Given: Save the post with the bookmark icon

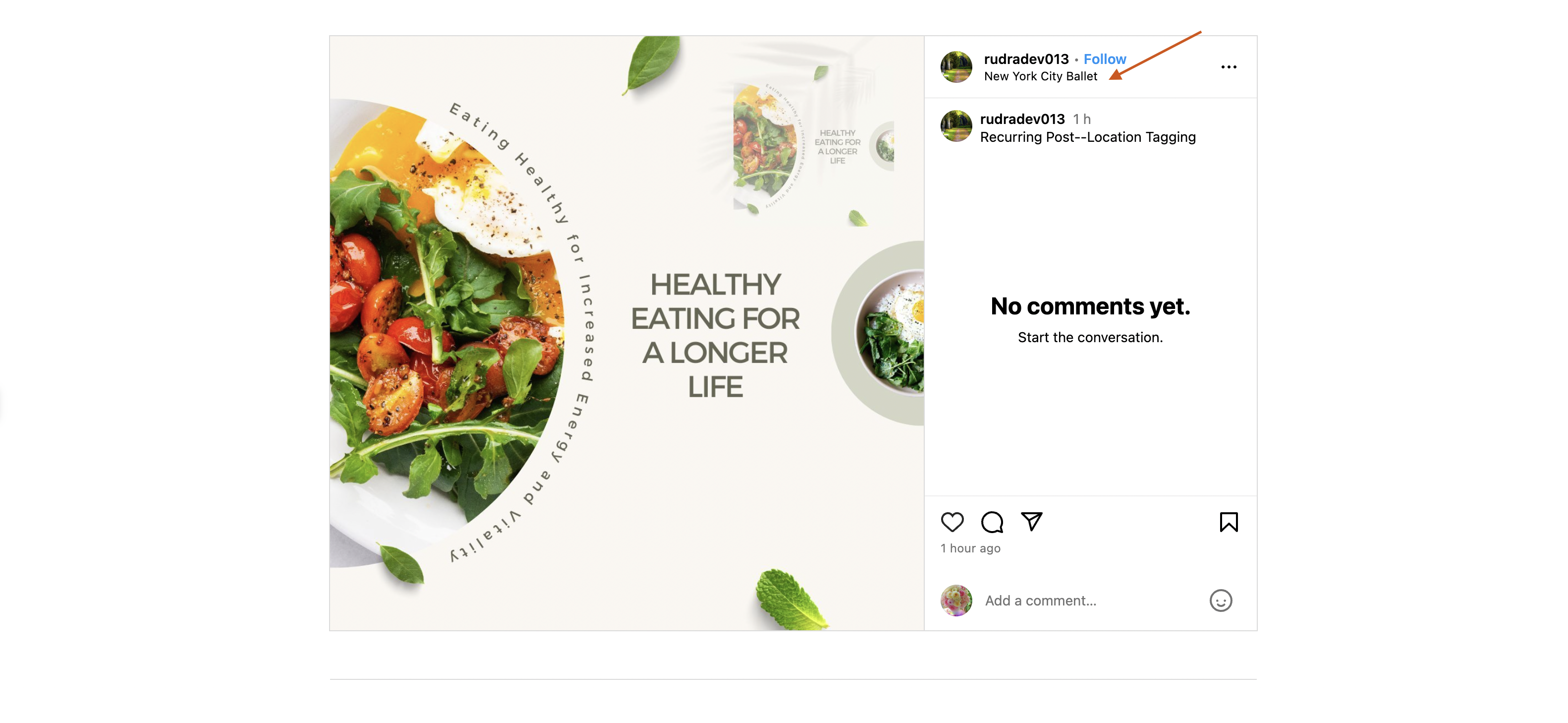Looking at the screenshot, I should tap(1229, 522).
